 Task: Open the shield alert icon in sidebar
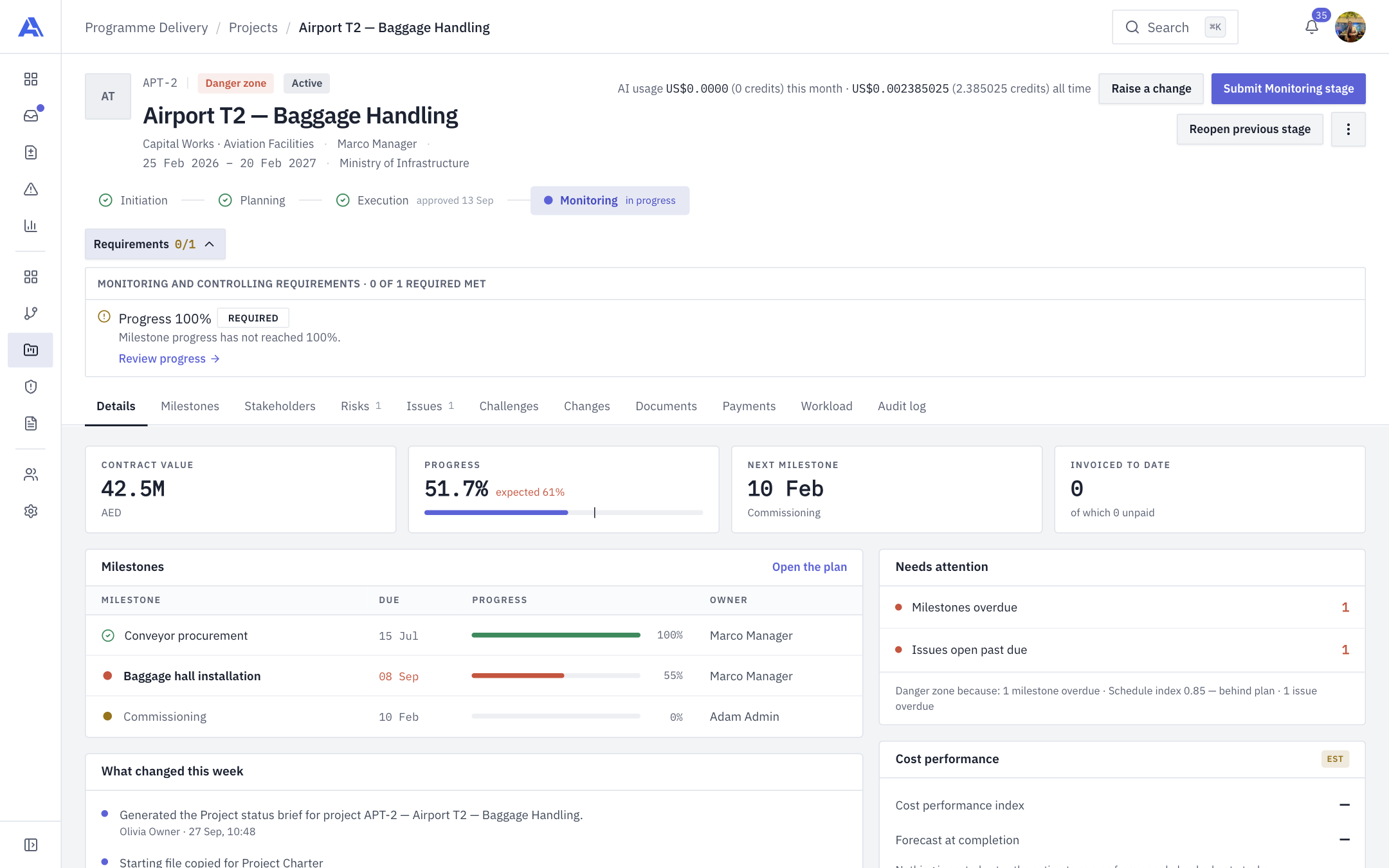(31, 386)
